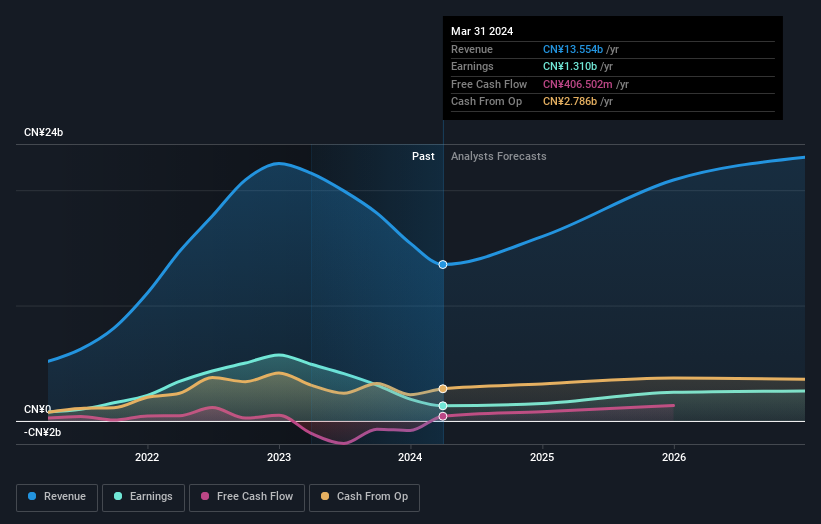Screen dimensions: 821x524
Task: Click the CN¥406.502m free cash flow value
Action: coord(578,84)
